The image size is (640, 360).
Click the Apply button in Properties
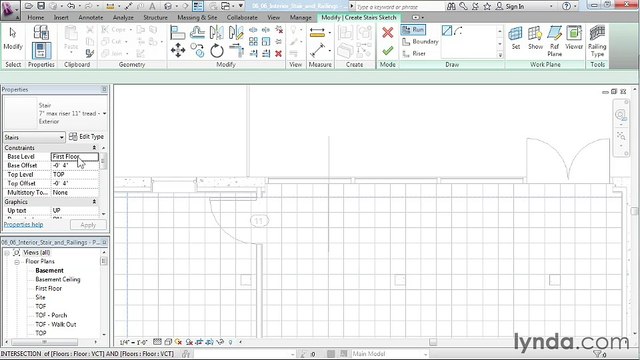coord(88,225)
